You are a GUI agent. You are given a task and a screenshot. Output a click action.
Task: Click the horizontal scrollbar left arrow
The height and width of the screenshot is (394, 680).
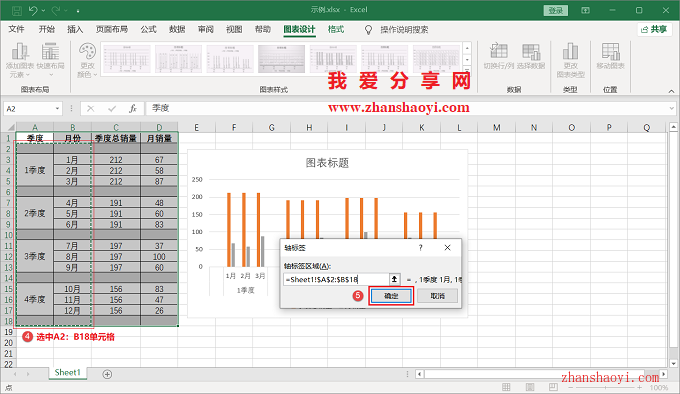[x=419, y=374]
